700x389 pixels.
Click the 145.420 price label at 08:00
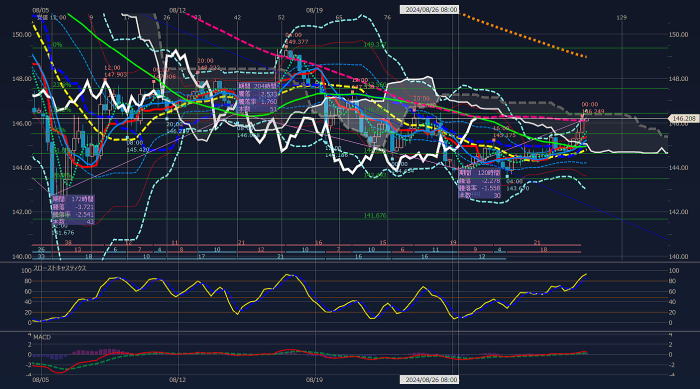[x=138, y=150]
